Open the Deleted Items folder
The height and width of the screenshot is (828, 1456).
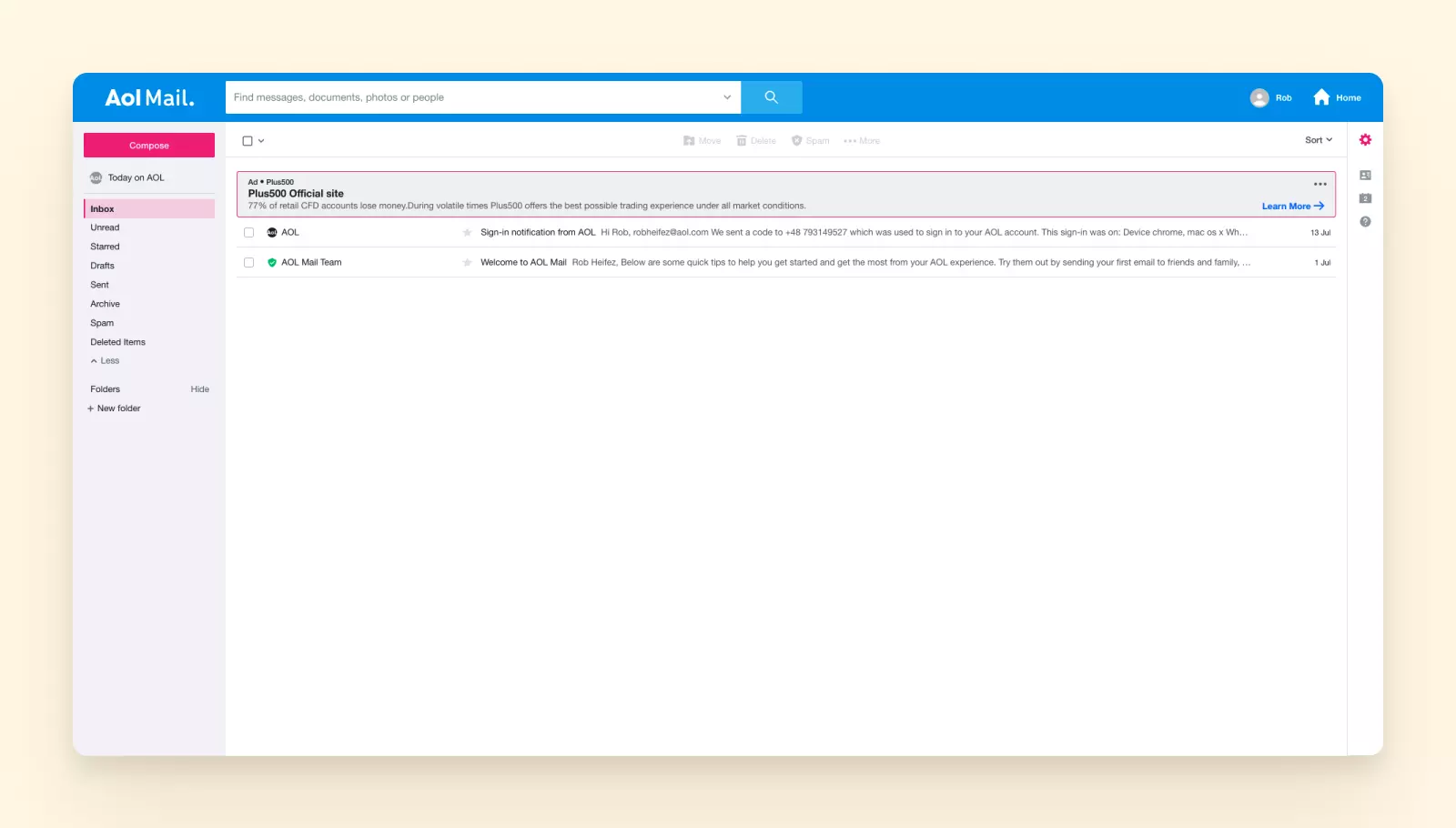117,342
